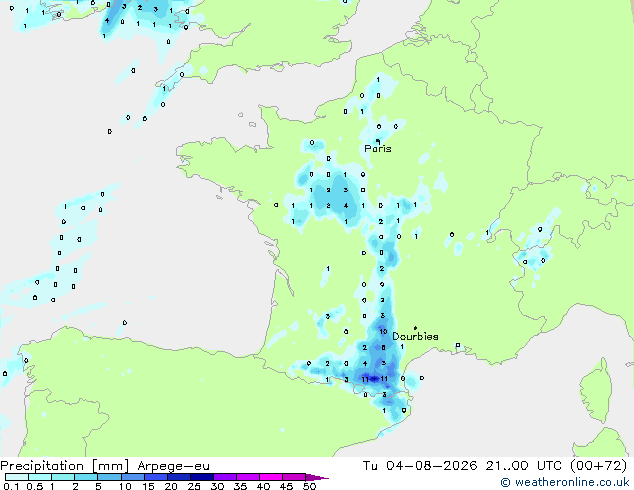The height and width of the screenshot is (490, 634).
Task: Click the Arpege-eu model name
Action: (x=173, y=466)
